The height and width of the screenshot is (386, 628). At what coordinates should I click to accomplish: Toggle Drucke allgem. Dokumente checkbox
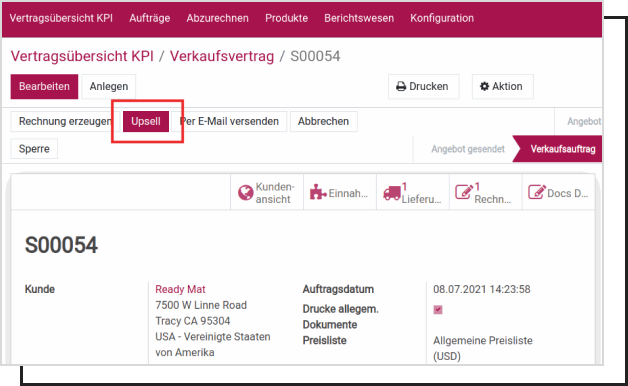438,310
